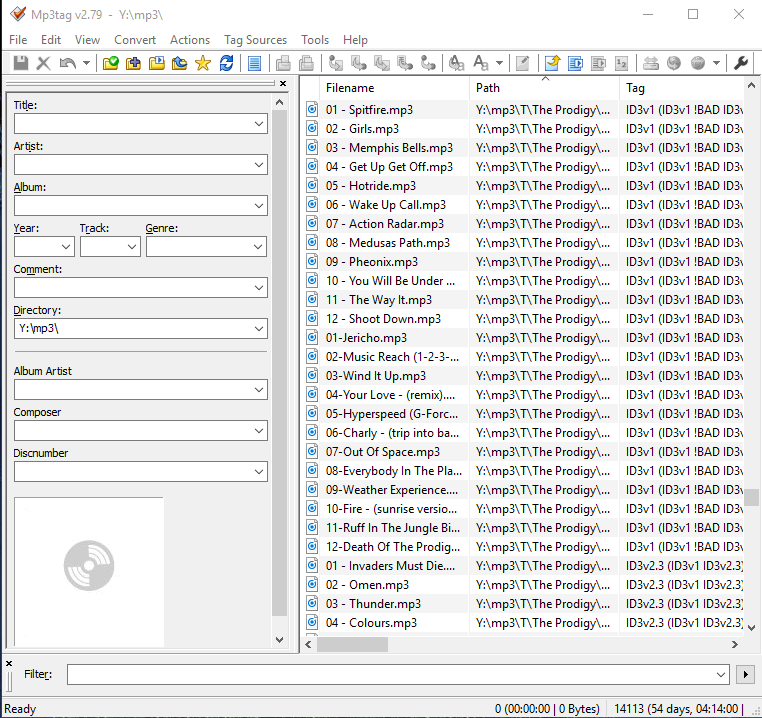Expand the Year field dropdown
The width and height of the screenshot is (762, 718).
66,246
